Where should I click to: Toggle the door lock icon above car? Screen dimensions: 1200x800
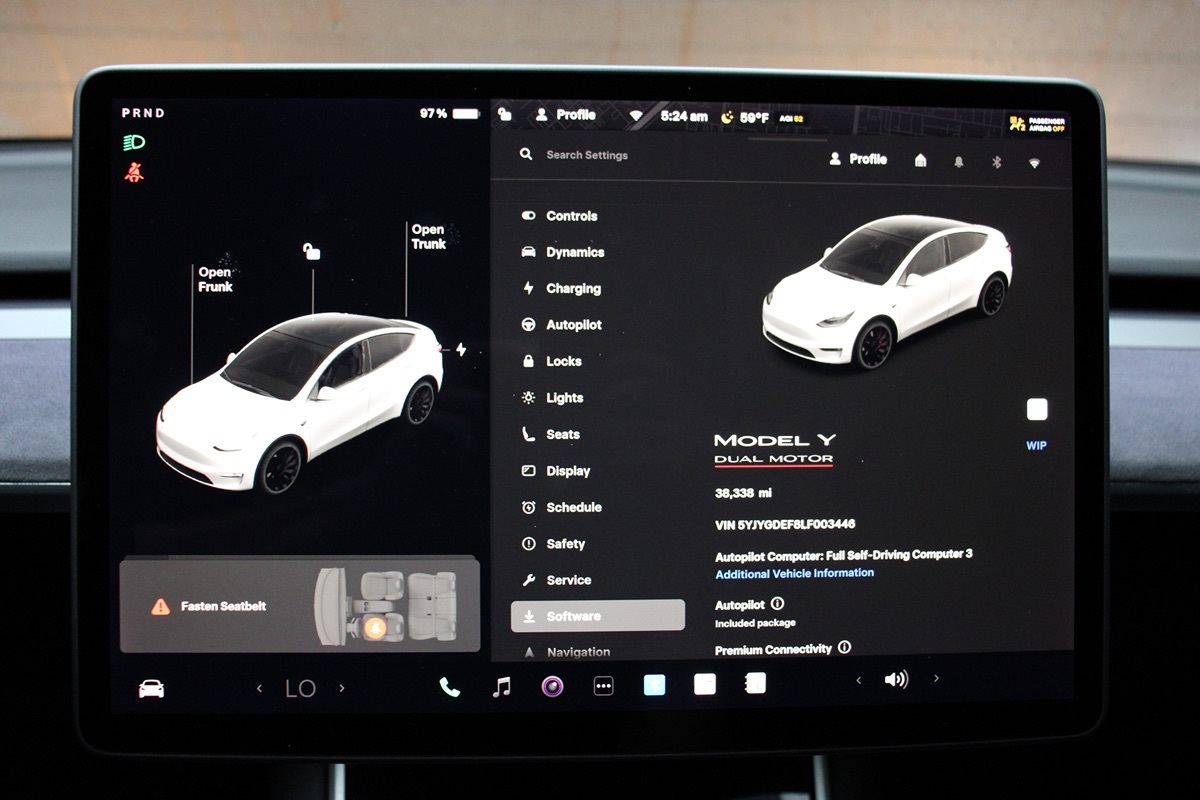click(312, 252)
